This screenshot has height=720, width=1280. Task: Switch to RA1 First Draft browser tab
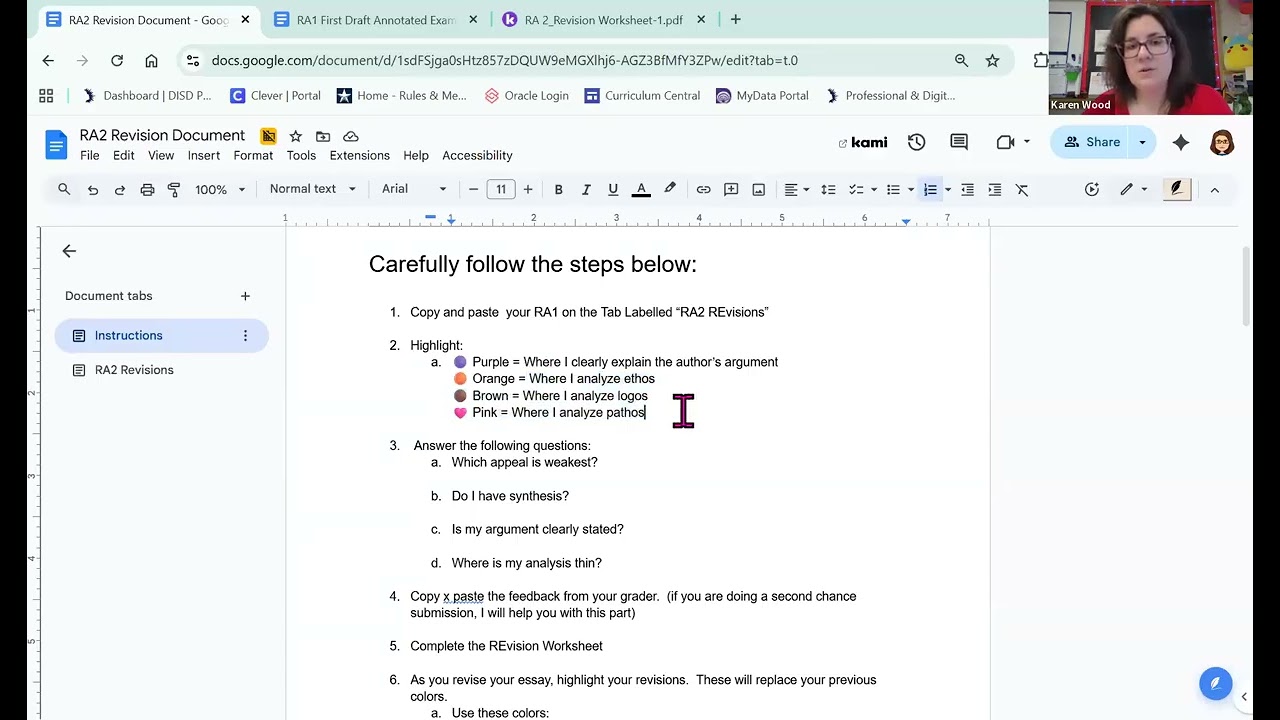tap(374, 20)
